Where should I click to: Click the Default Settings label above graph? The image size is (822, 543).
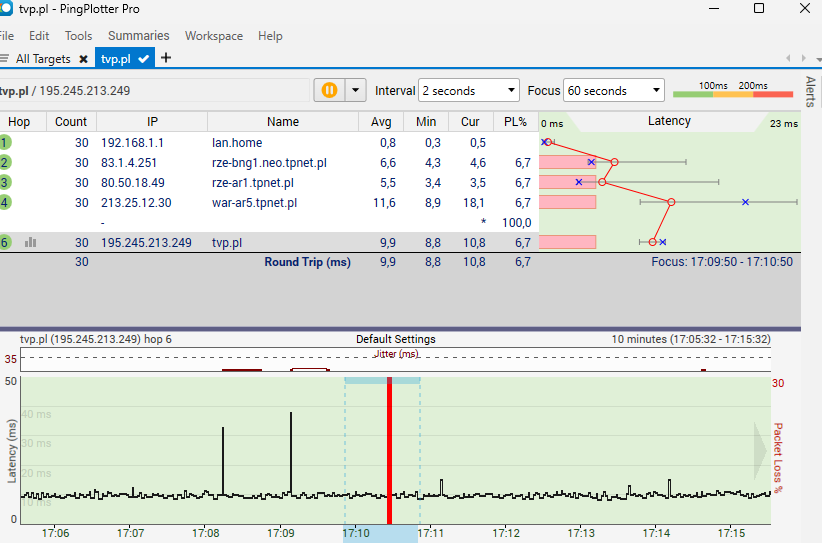click(x=395, y=339)
